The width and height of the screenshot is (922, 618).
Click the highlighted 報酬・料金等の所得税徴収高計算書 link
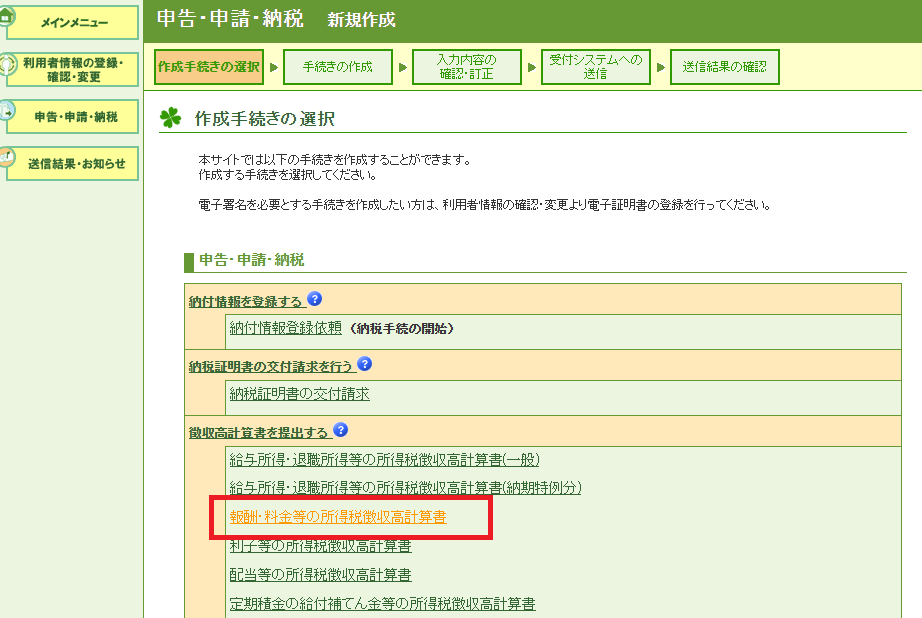(338, 517)
